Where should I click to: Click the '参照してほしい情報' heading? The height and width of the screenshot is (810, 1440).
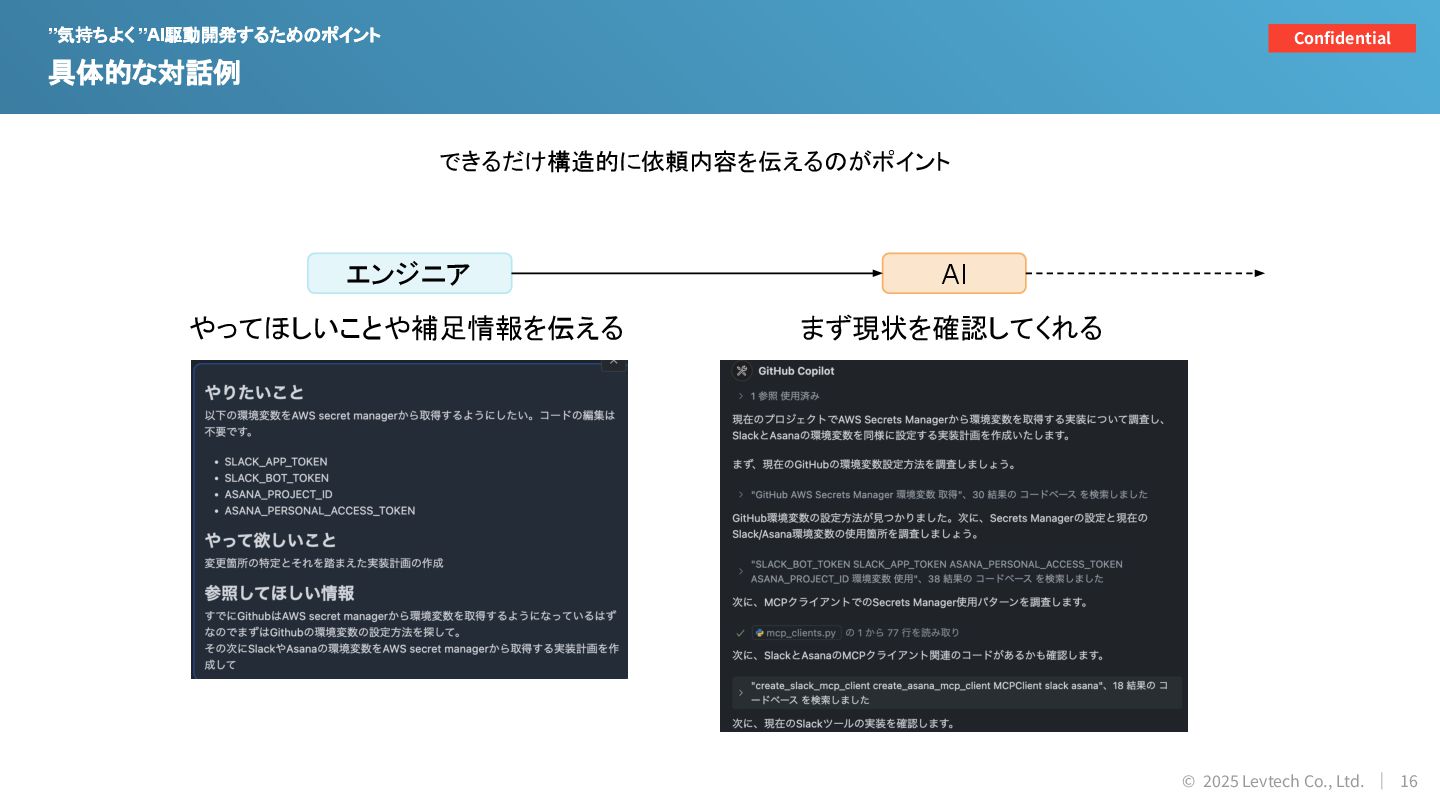pyautogui.click(x=279, y=593)
